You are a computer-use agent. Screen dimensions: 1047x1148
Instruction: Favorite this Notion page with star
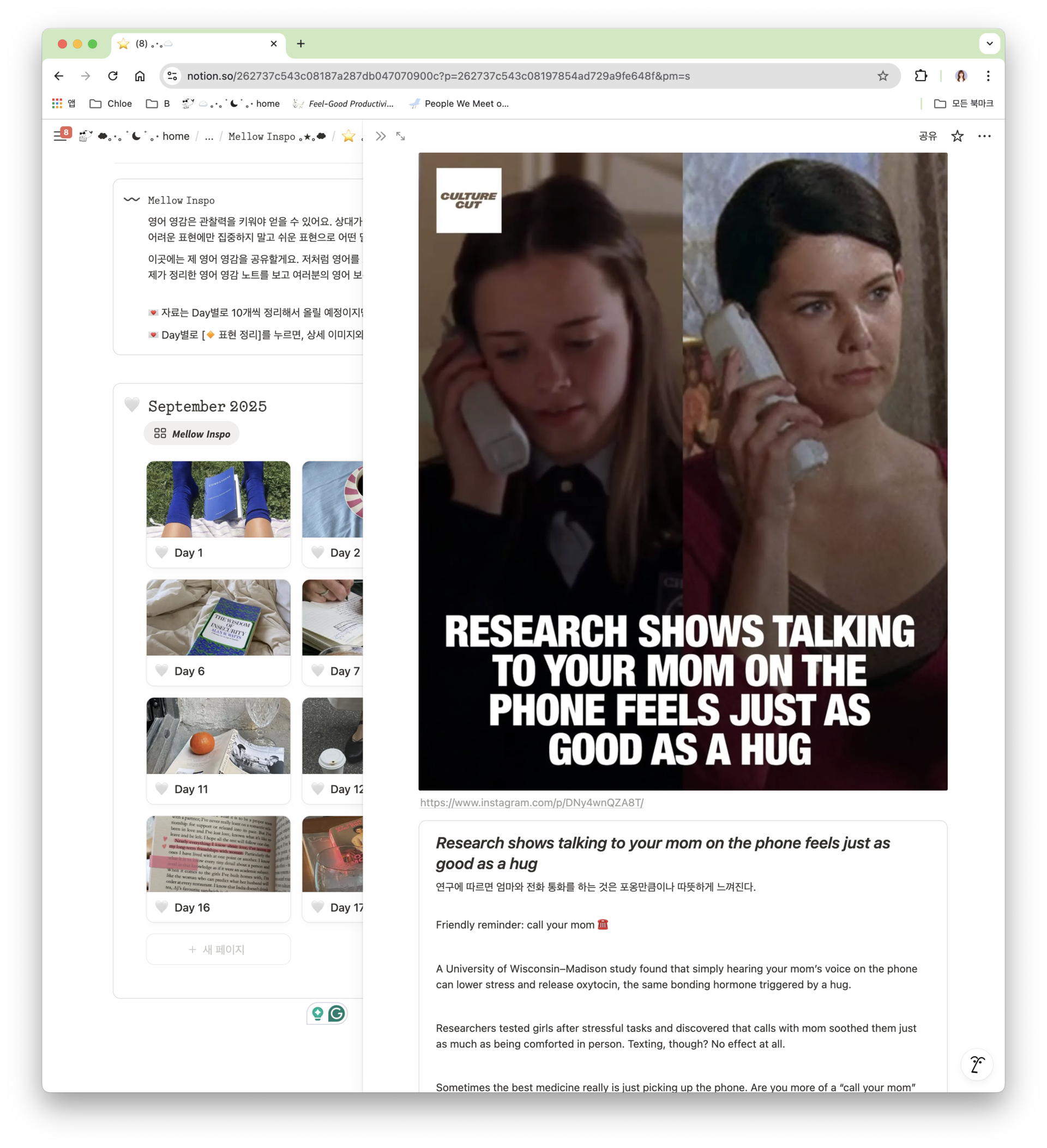point(957,136)
